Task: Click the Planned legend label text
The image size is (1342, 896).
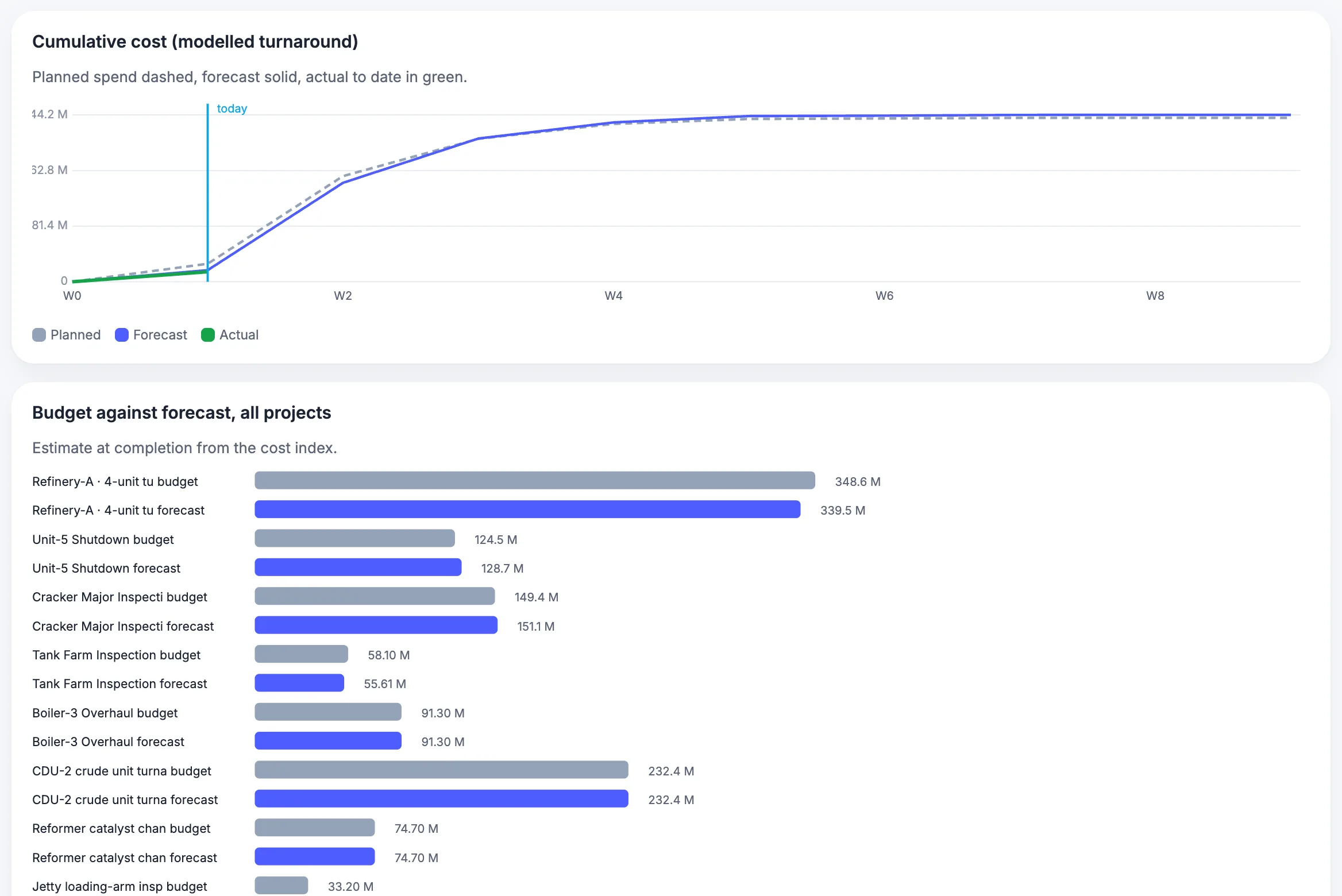Action: [x=76, y=335]
